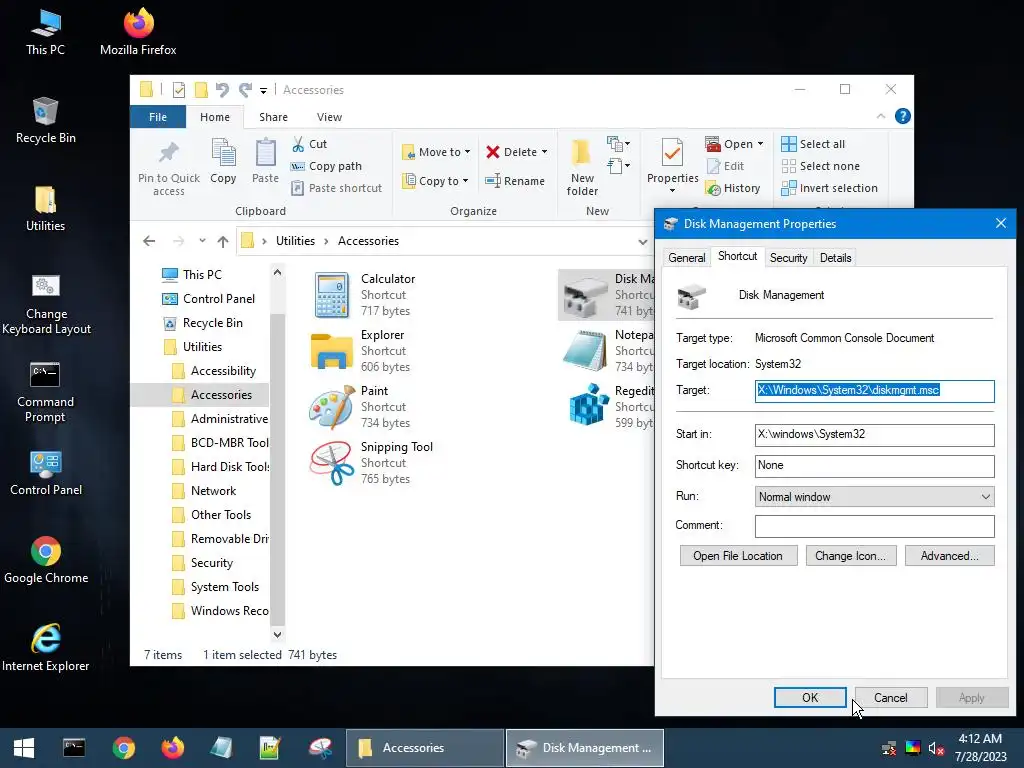Select the Explorer shortcut file
The image size is (1024, 768).
click(360, 351)
